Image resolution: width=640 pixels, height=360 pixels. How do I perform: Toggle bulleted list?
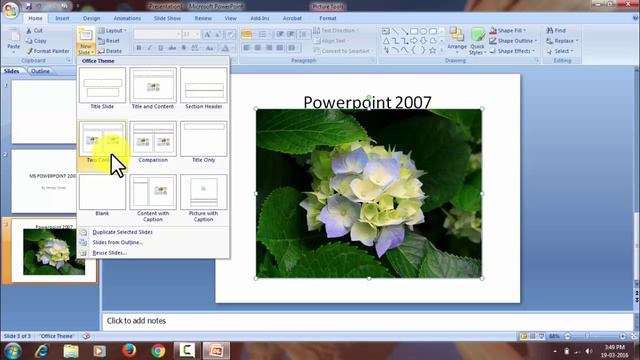click(247, 35)
